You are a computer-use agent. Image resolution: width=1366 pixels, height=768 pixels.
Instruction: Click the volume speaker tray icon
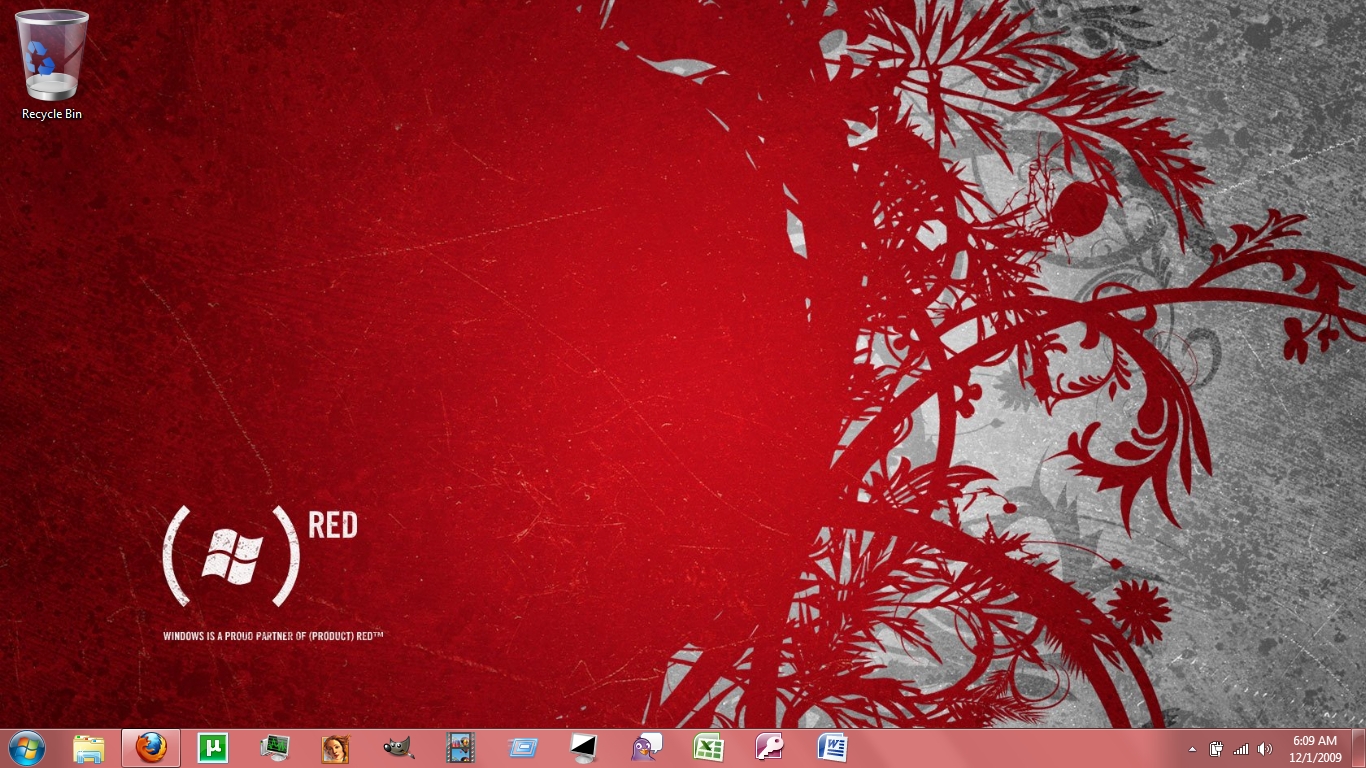click(x=1265, y=749)
